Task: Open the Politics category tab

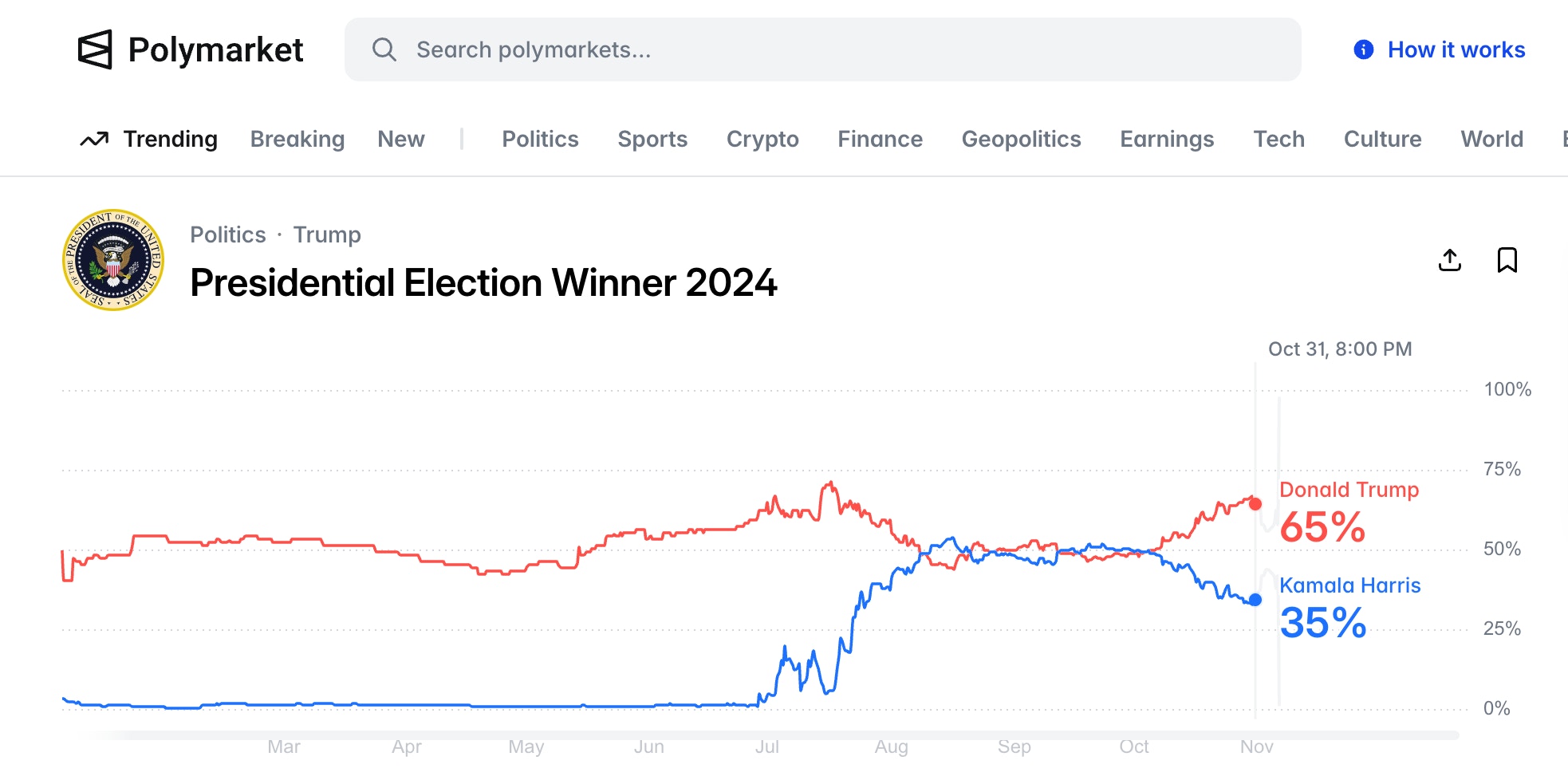Action: (540, 140)
